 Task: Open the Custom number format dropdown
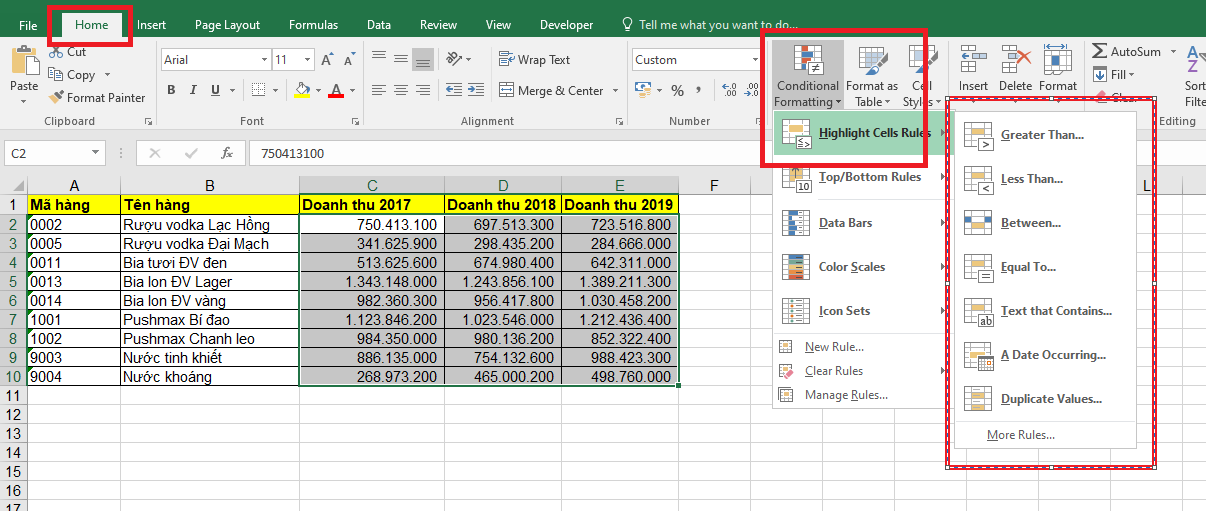755,60
